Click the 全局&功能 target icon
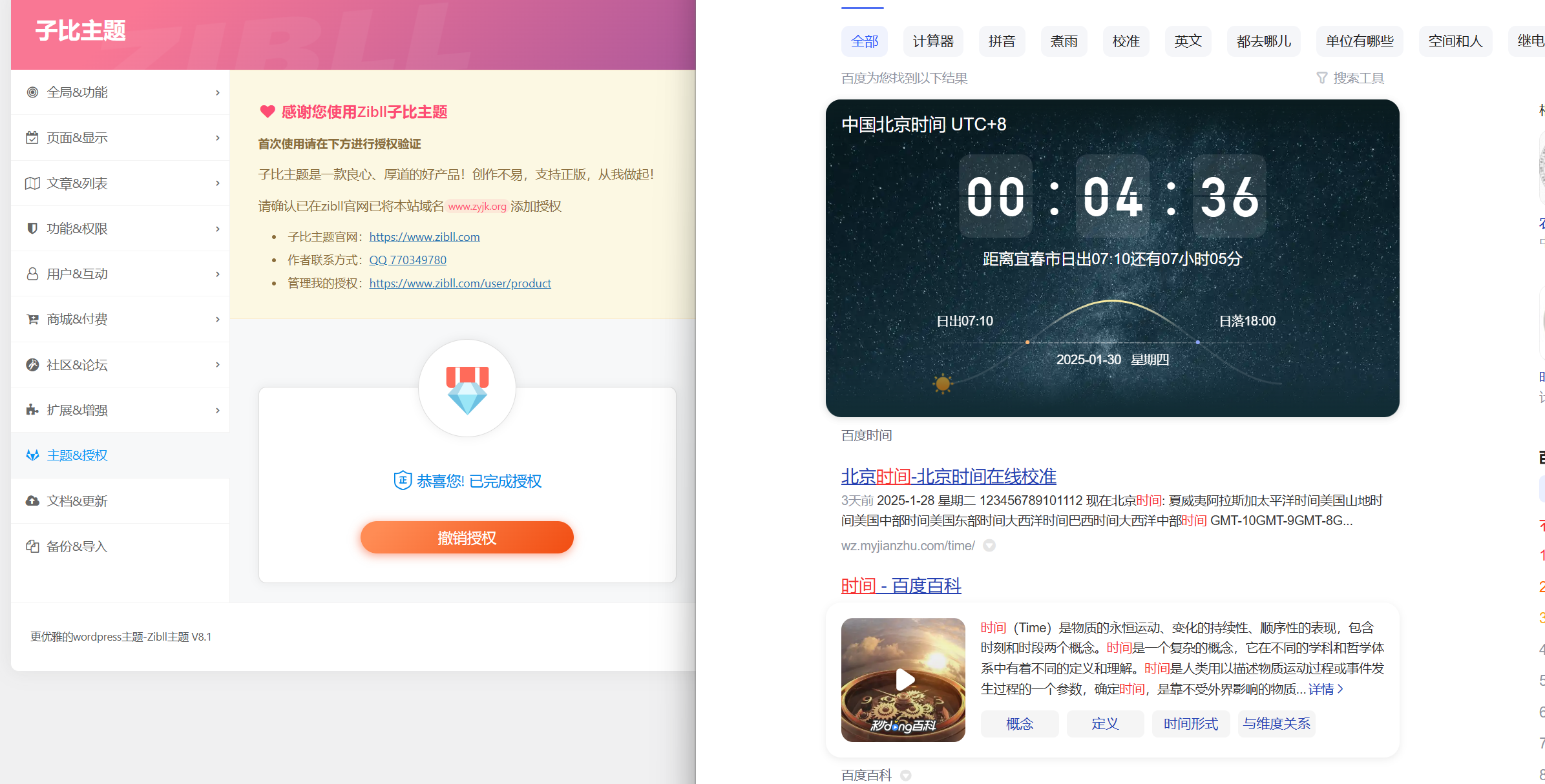Image resolution: width=1545 pixels, height=784 pixels. 32,92
